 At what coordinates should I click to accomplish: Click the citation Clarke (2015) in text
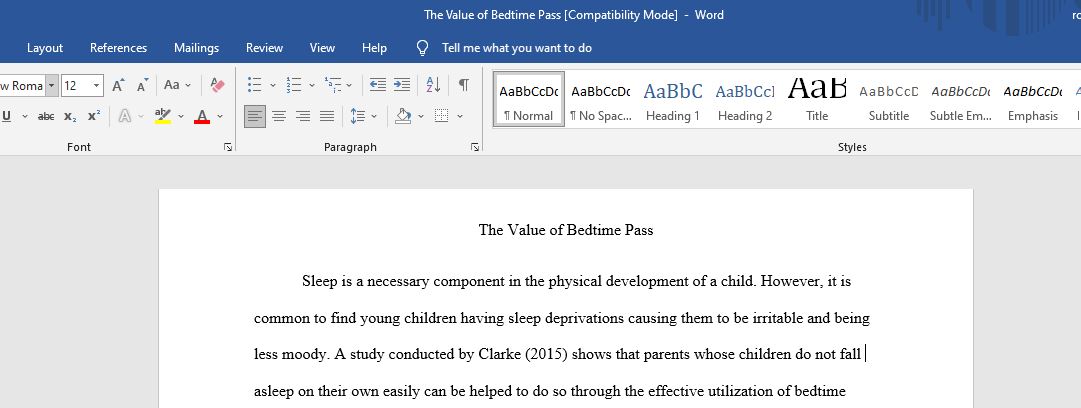pyautogui.click(x=522, y=355)
